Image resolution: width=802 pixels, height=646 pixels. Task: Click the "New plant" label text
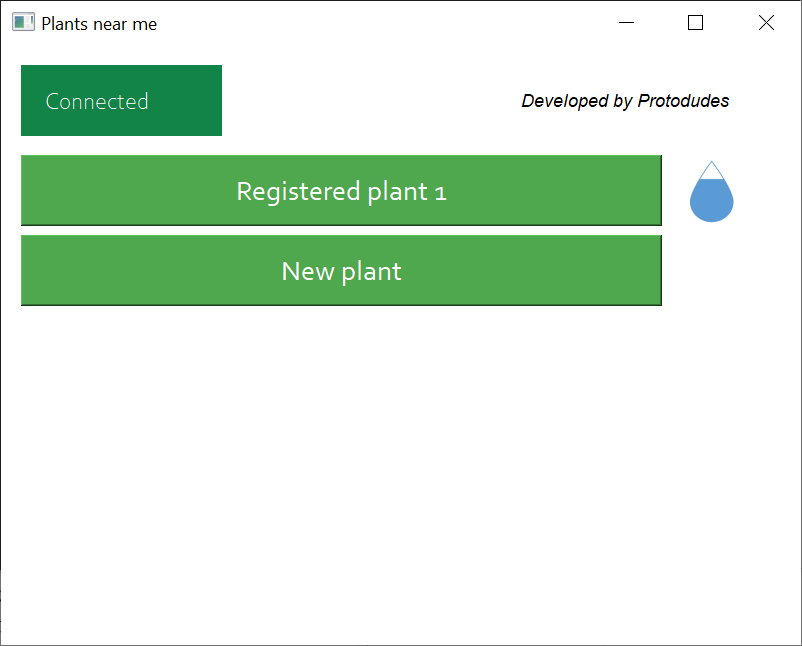(341, 271)
